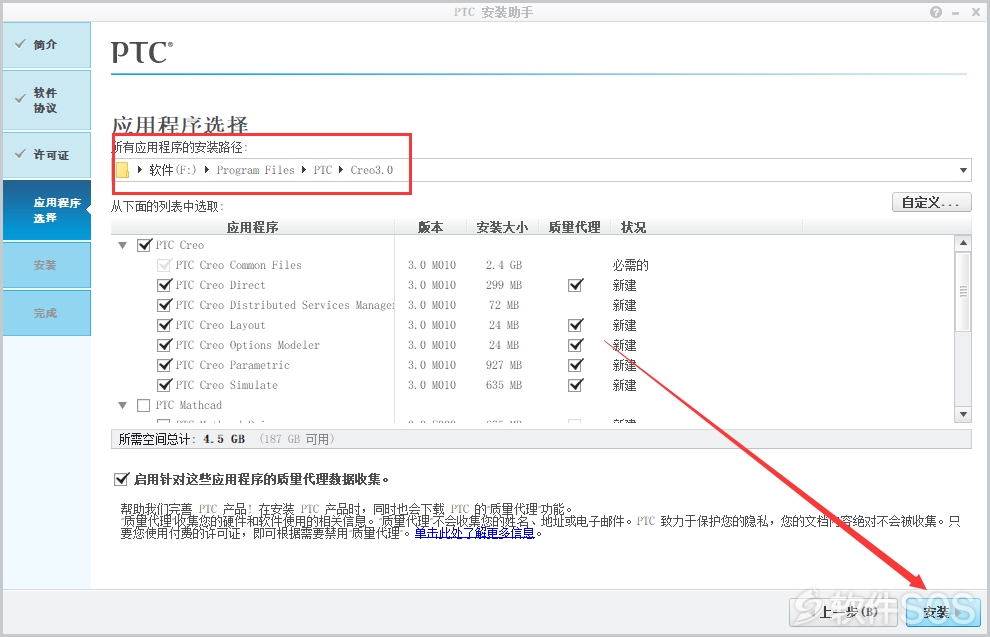Screen dimensions: 990x637
Task: Click scroll down arrow of application list
Action: (x=963, y=414)
